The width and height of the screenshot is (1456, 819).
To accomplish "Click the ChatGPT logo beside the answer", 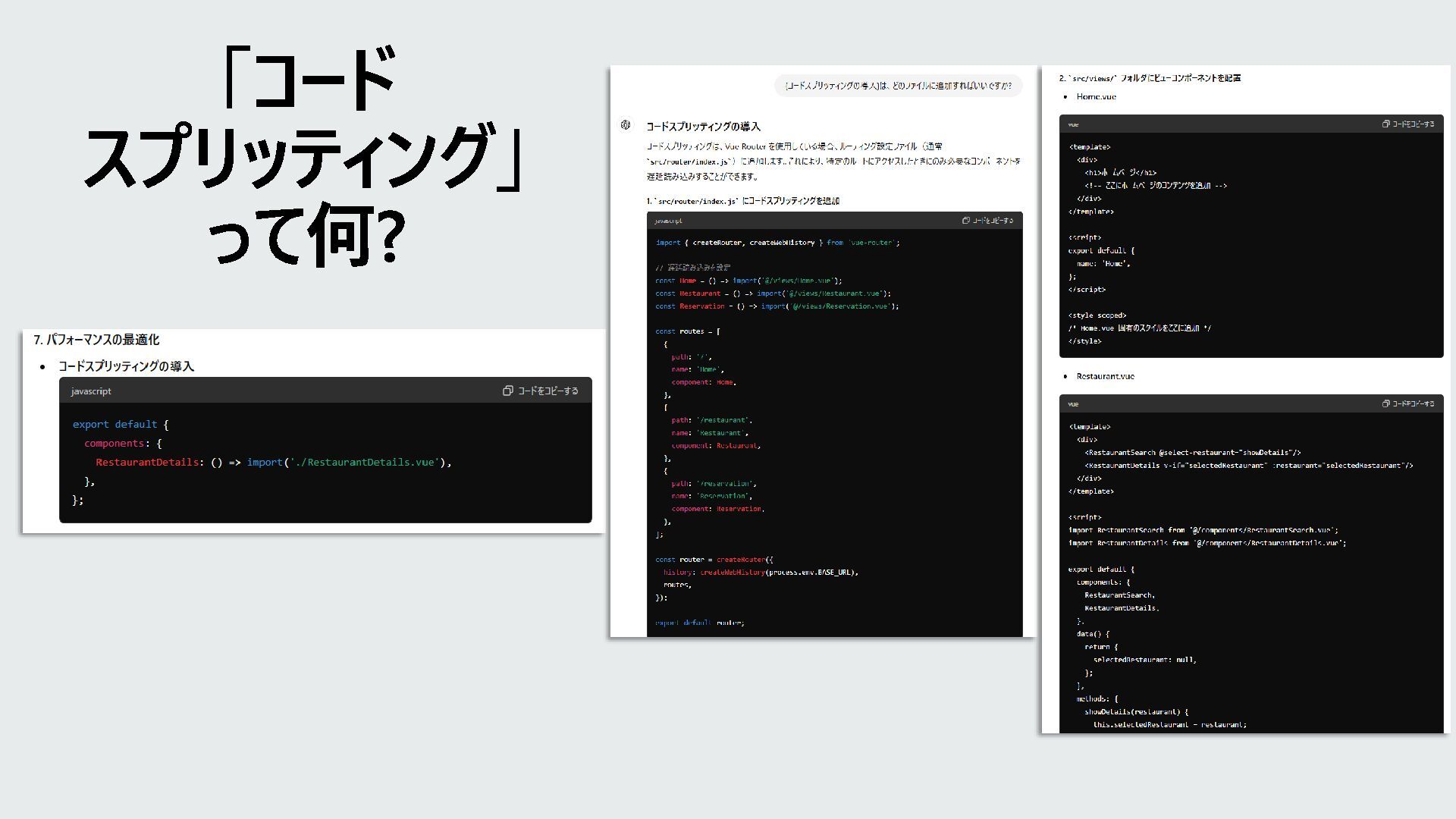I will click(626, 125).
